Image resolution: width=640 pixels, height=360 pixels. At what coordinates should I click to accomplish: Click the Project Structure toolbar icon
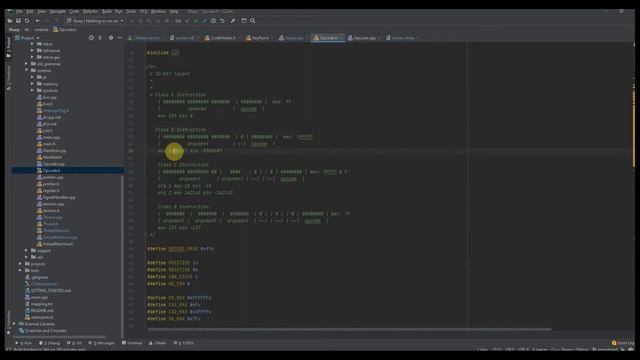(x=244, y=21)
